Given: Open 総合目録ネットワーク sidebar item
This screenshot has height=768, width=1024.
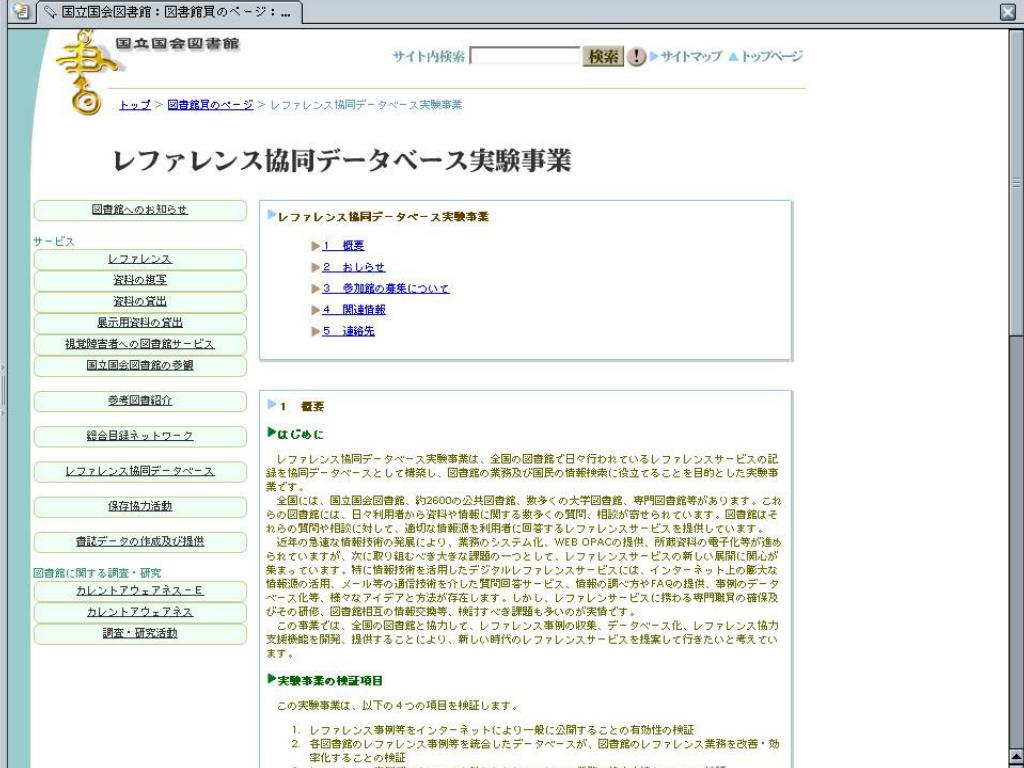Looking at the screenshot, I should pyautogui.click(x=140, y=436).
